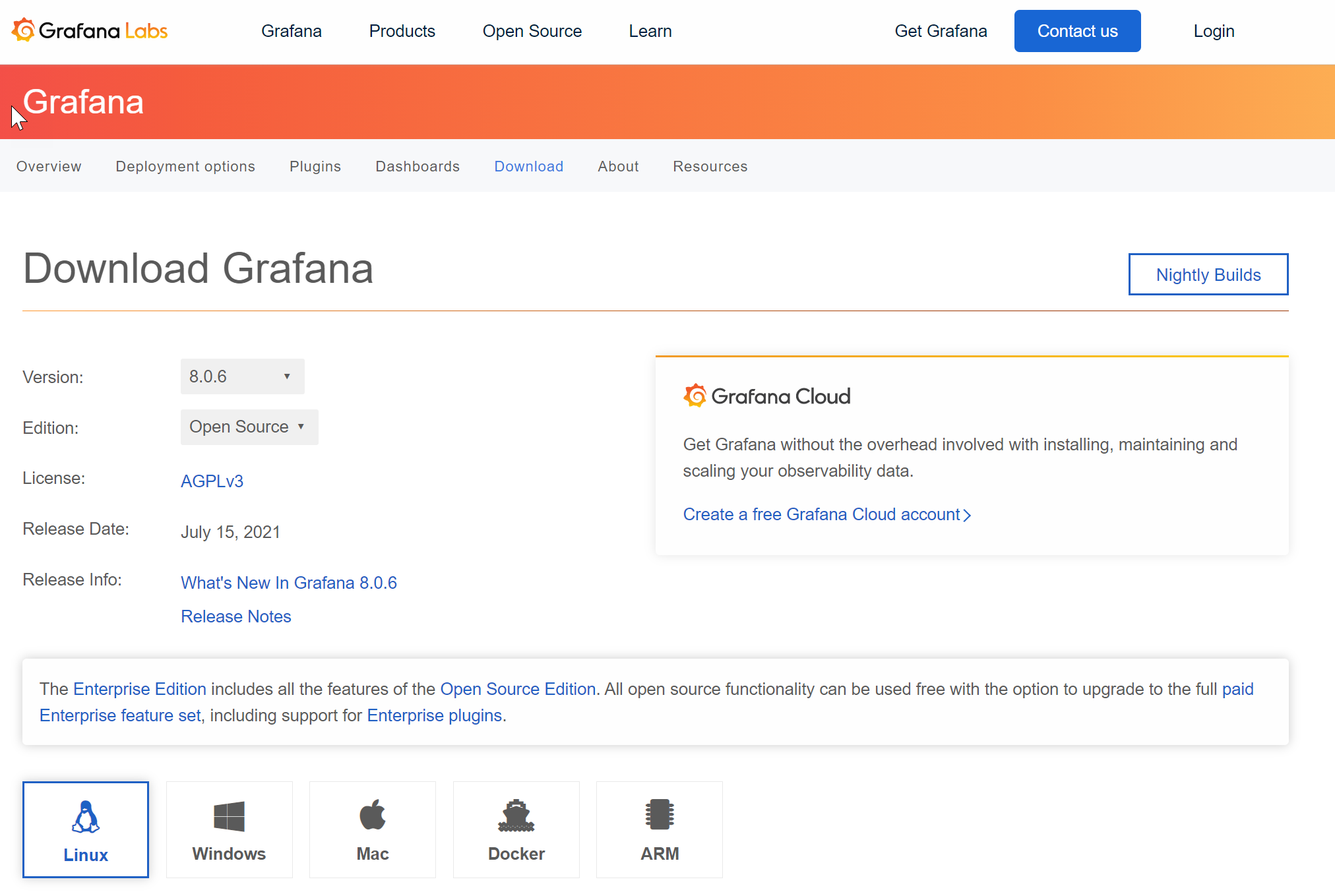Viewport: 1335px width, 896px height.
Task: Switch to the Plugins tab
Action: 315,166
